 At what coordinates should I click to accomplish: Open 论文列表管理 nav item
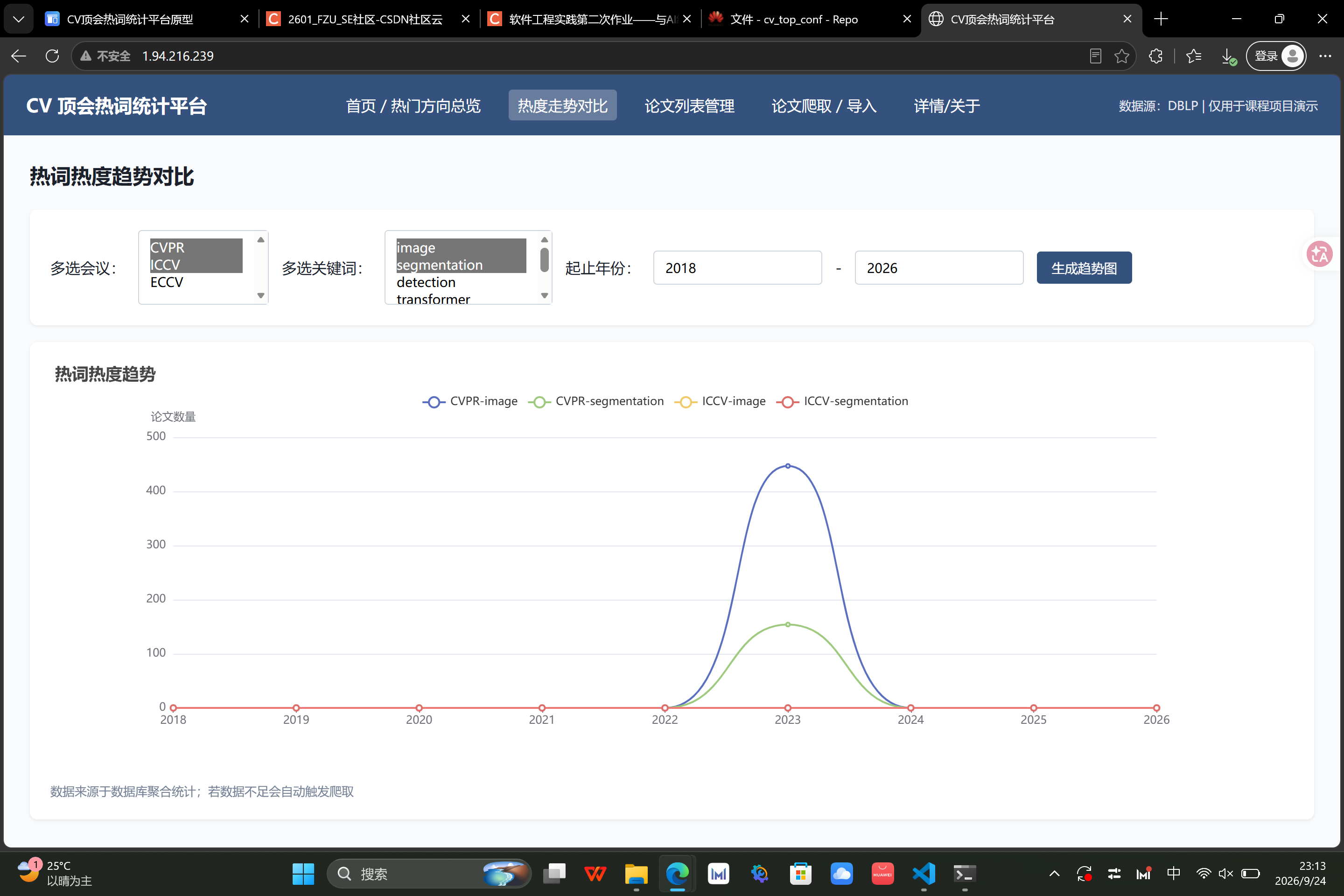(689, 106)
